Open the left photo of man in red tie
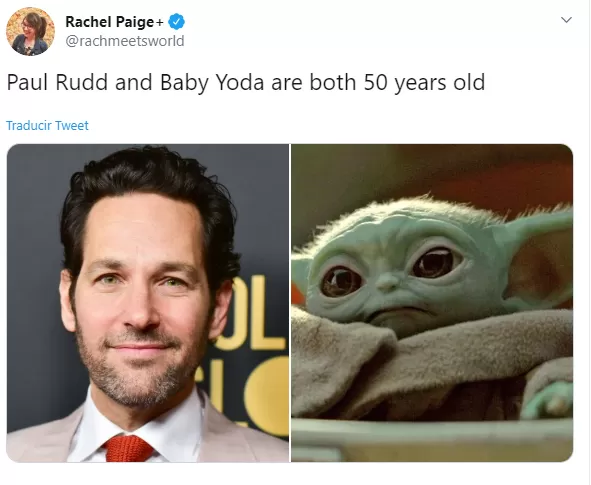This screenshot has height=485, width=591. pyautogui.click(x=148, y=303)
